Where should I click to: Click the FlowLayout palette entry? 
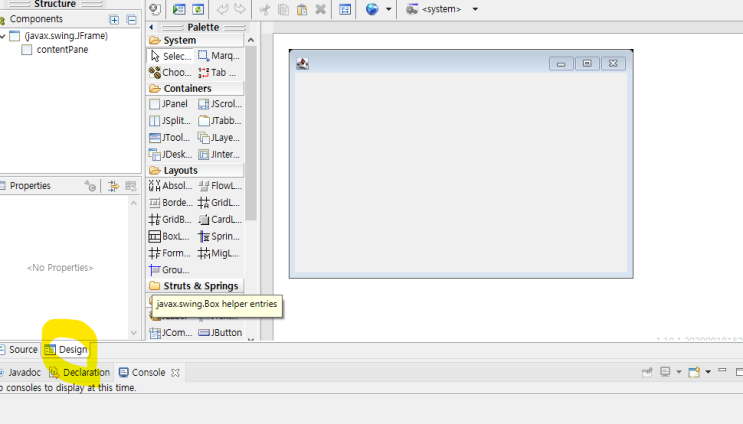click(220, 186)
